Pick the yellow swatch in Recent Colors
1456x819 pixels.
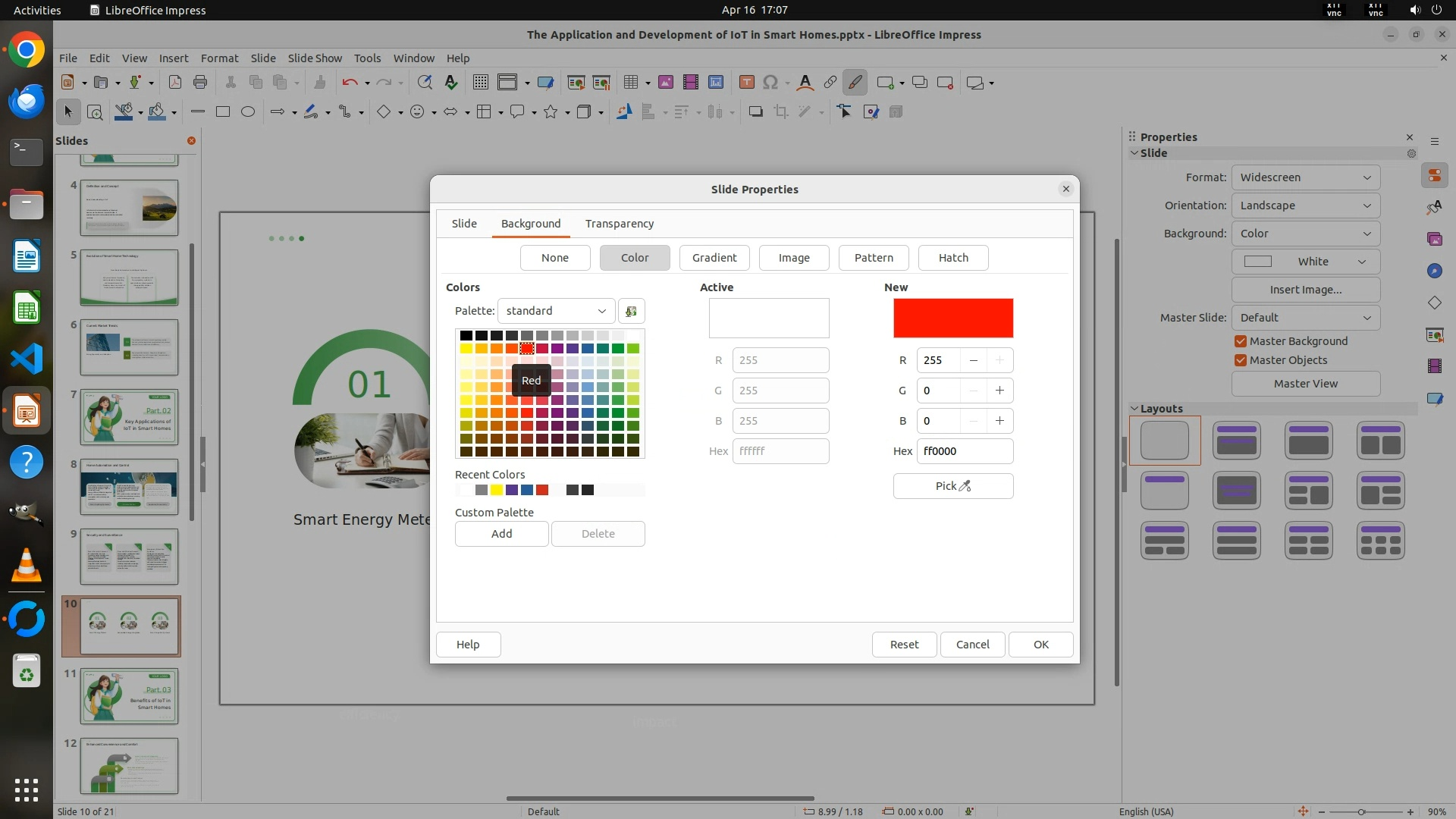point(497,490)
